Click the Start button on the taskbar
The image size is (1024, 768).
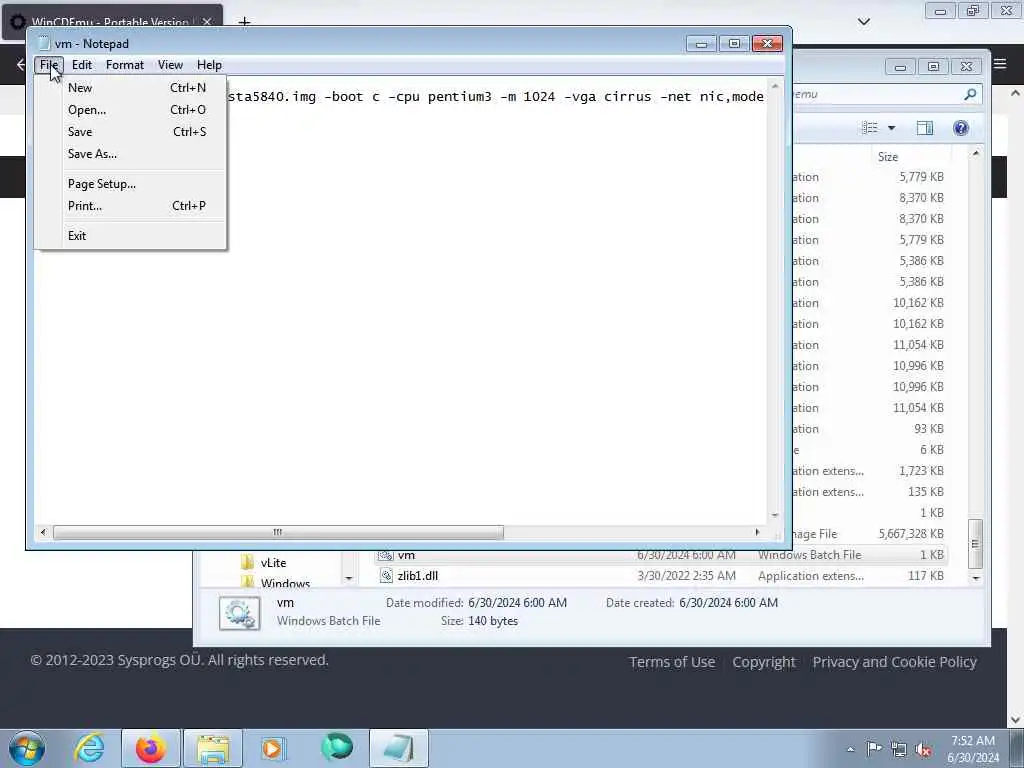pyautogui.click(x=27, y=748)
